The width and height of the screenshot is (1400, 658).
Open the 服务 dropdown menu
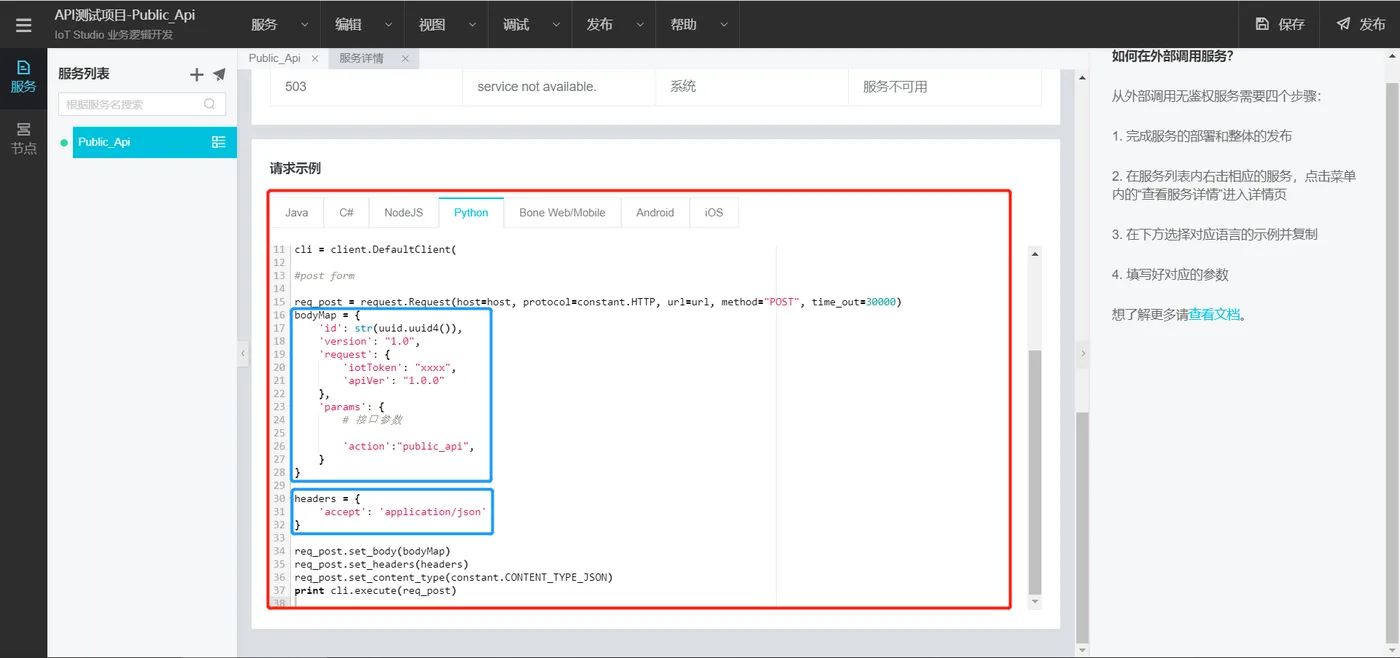(278, 24)
